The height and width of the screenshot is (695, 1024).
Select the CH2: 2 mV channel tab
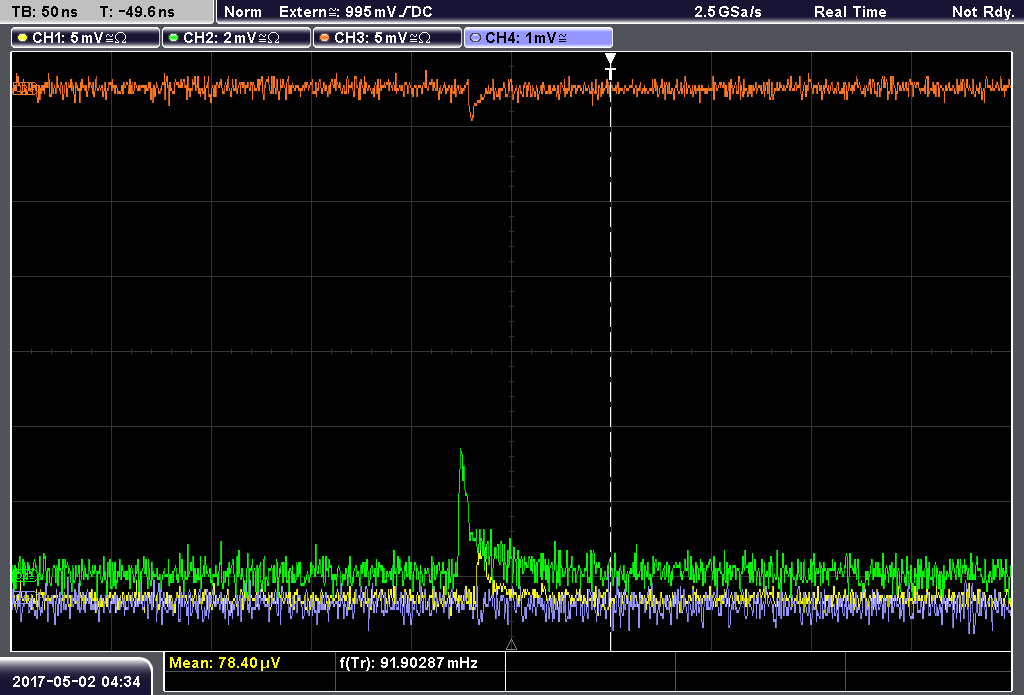point(236,38)
